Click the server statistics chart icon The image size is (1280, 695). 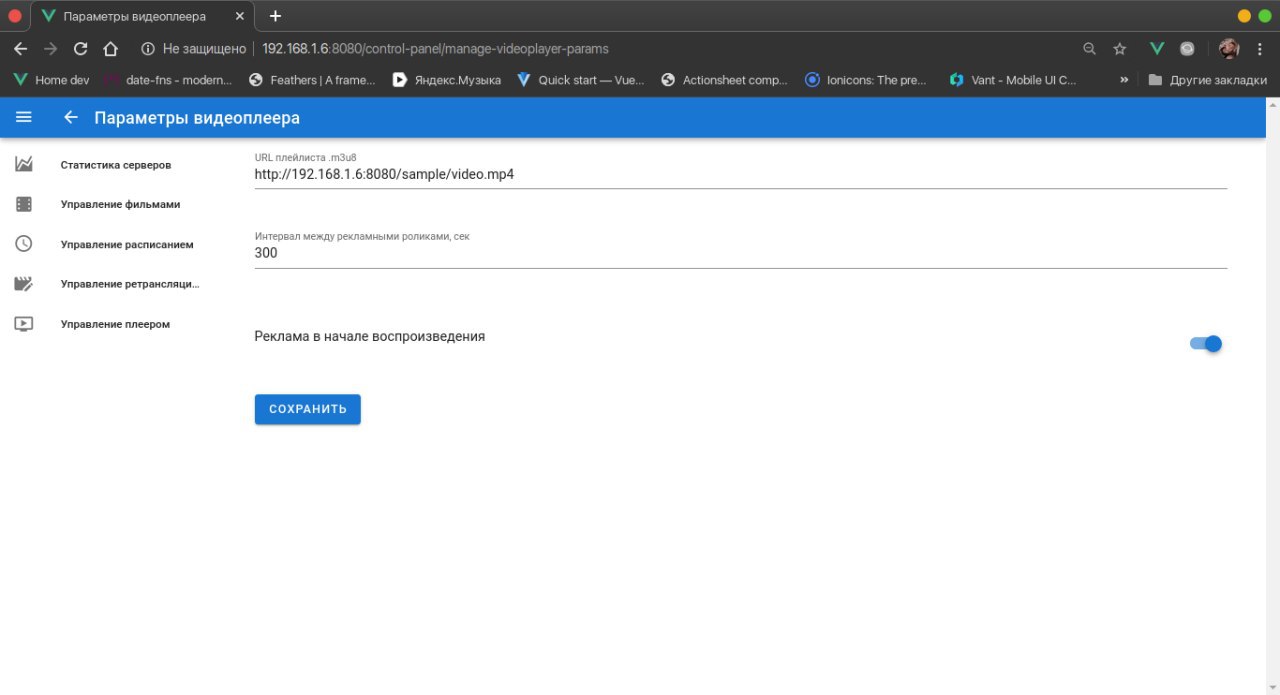point(24,164)
